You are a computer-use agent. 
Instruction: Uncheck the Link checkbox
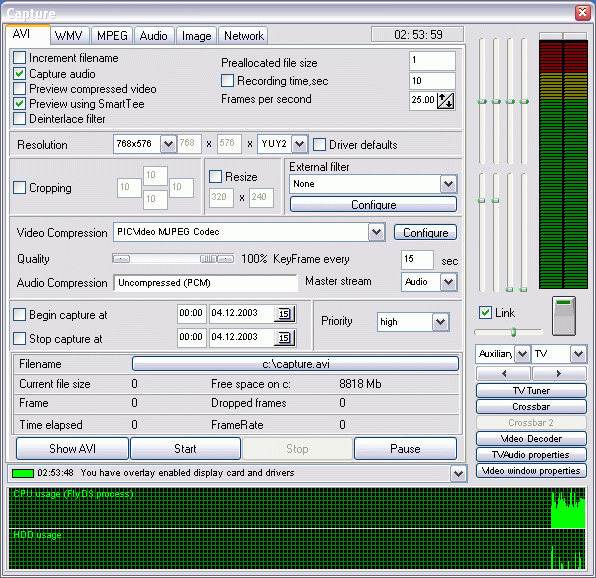(485, 313)
